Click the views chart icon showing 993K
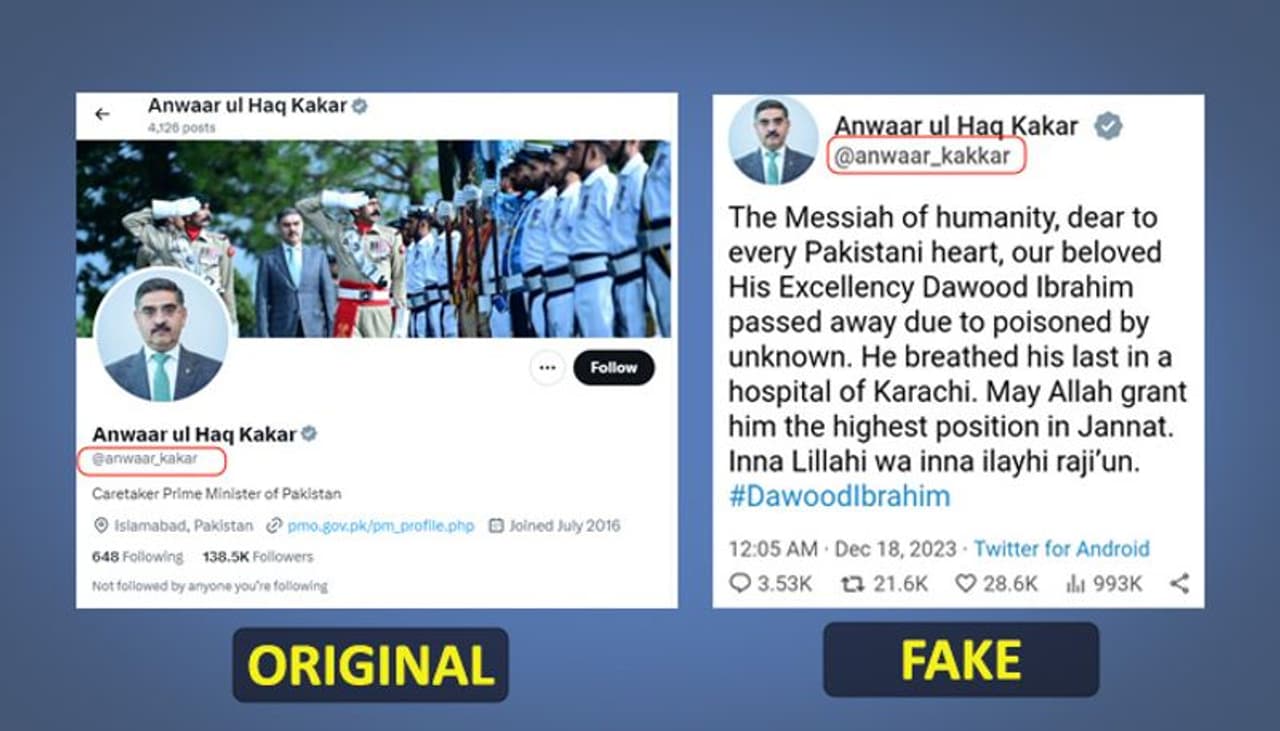Viewport: 1280px width, 731px height. tap(1076, 583)
